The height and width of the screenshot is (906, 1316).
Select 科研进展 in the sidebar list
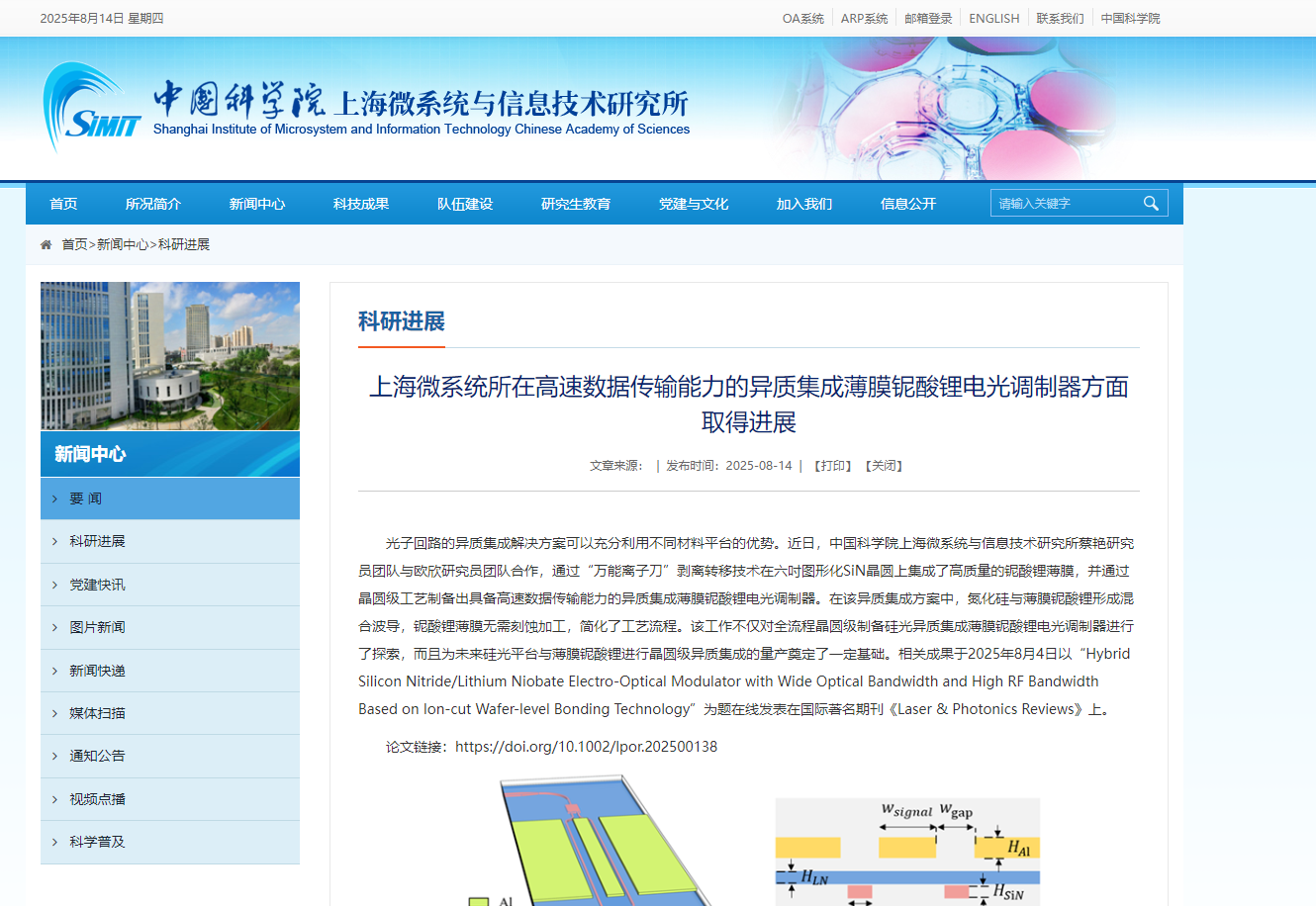click(x=170, y=541)
